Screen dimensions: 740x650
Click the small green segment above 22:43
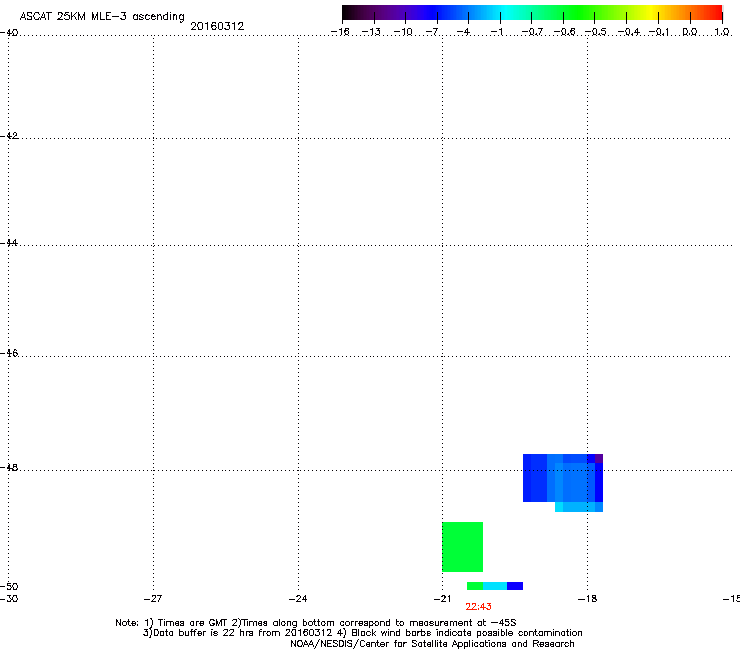tap(475, 586)
